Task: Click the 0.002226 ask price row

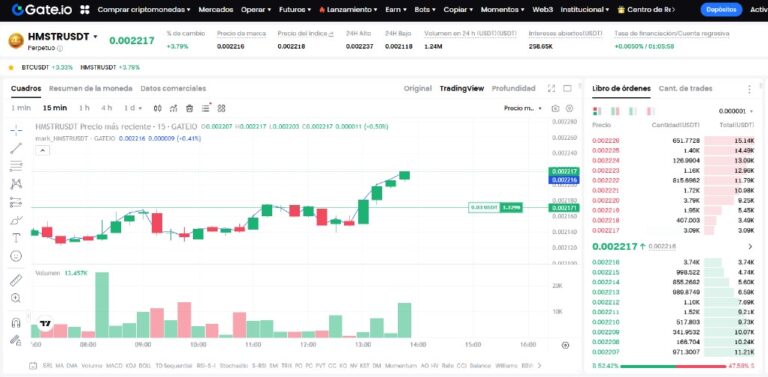Action: [673, 141]
